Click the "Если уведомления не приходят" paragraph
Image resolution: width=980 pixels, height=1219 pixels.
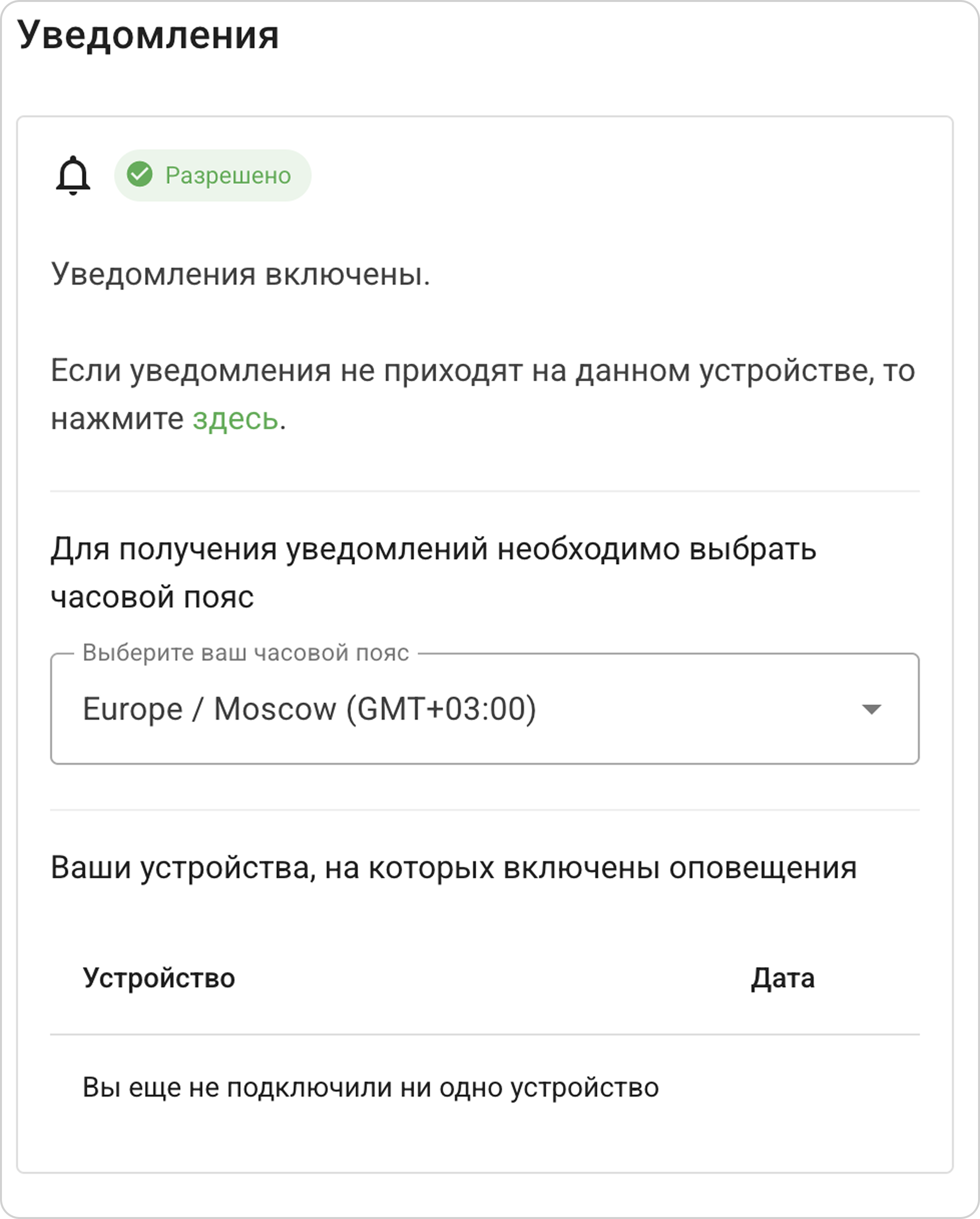tap(482, 371)
